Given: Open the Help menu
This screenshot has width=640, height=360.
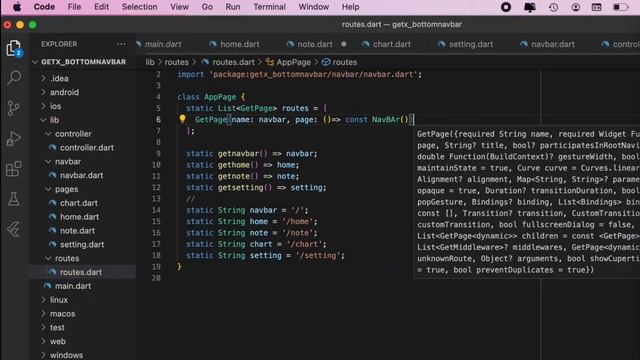Looking at the screenshot, I should (x=350, y=7).
